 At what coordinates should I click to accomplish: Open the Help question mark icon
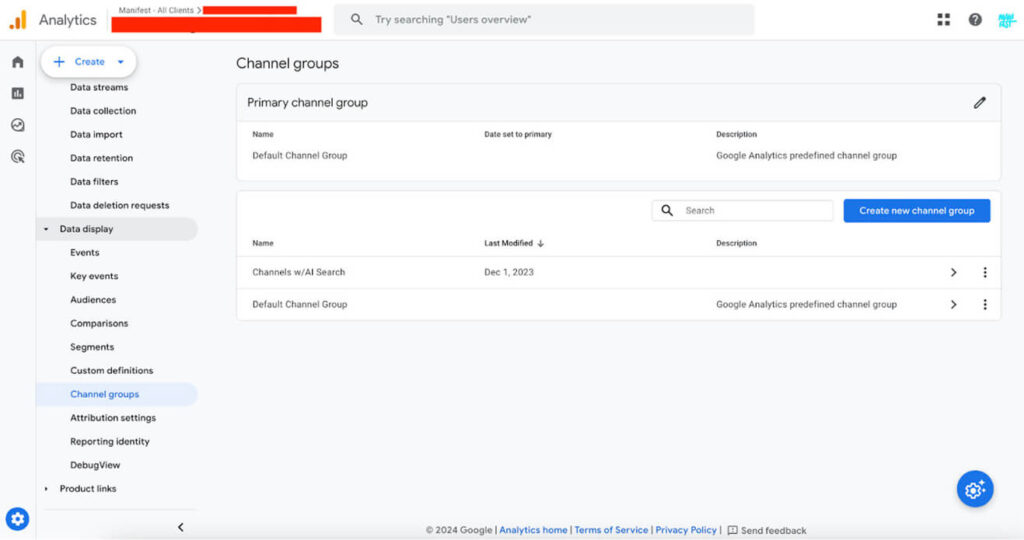point(975,20)
